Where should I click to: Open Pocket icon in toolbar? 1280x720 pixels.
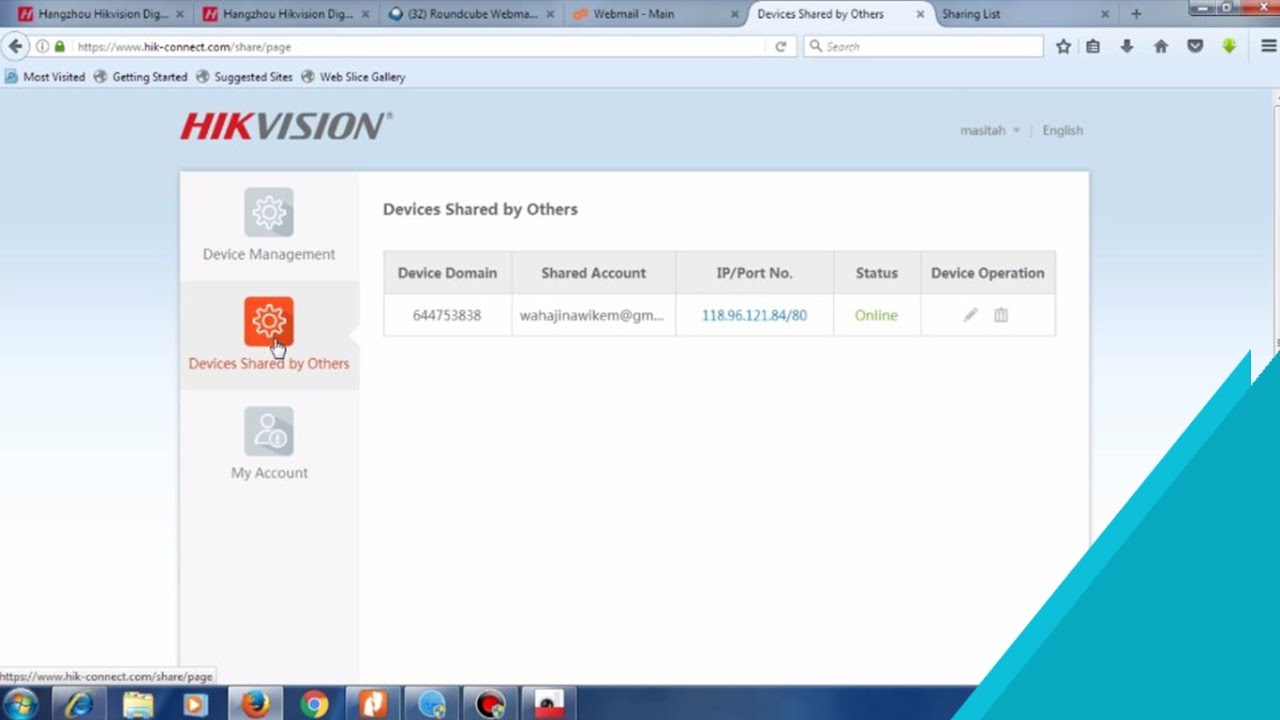tap(1195, 46)
